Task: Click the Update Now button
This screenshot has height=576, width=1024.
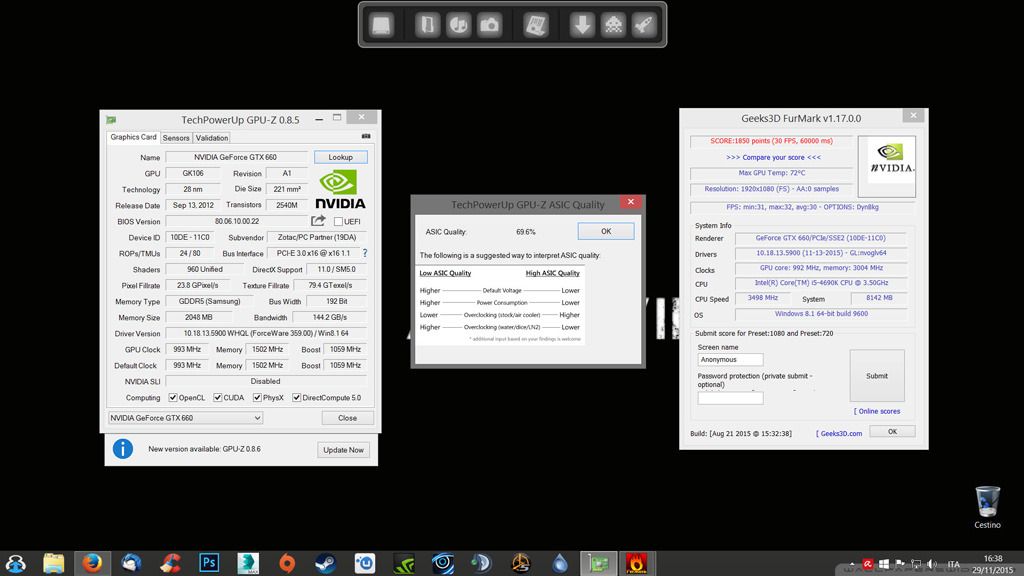Action: click(343, 450)
